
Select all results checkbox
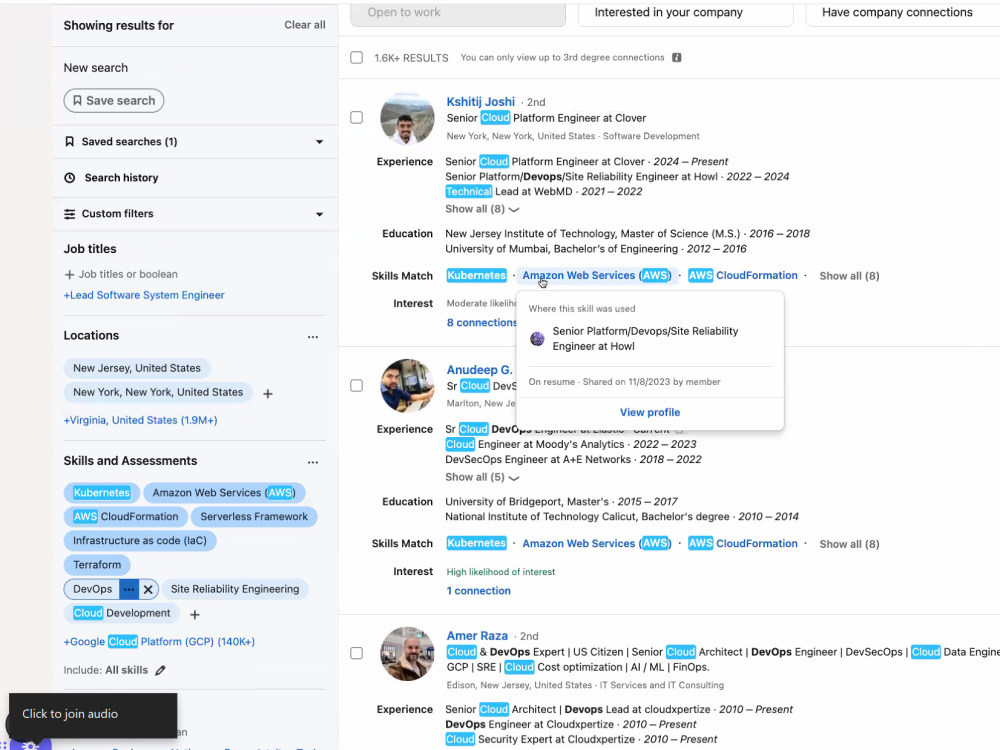click(357, 57)
